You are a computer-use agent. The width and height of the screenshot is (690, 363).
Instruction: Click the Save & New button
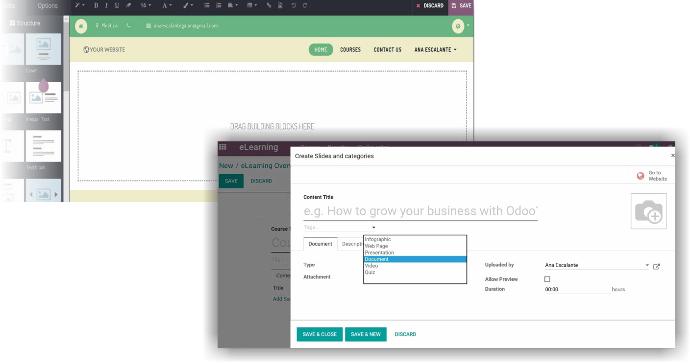pyautogui.click(x=366, y=334)
